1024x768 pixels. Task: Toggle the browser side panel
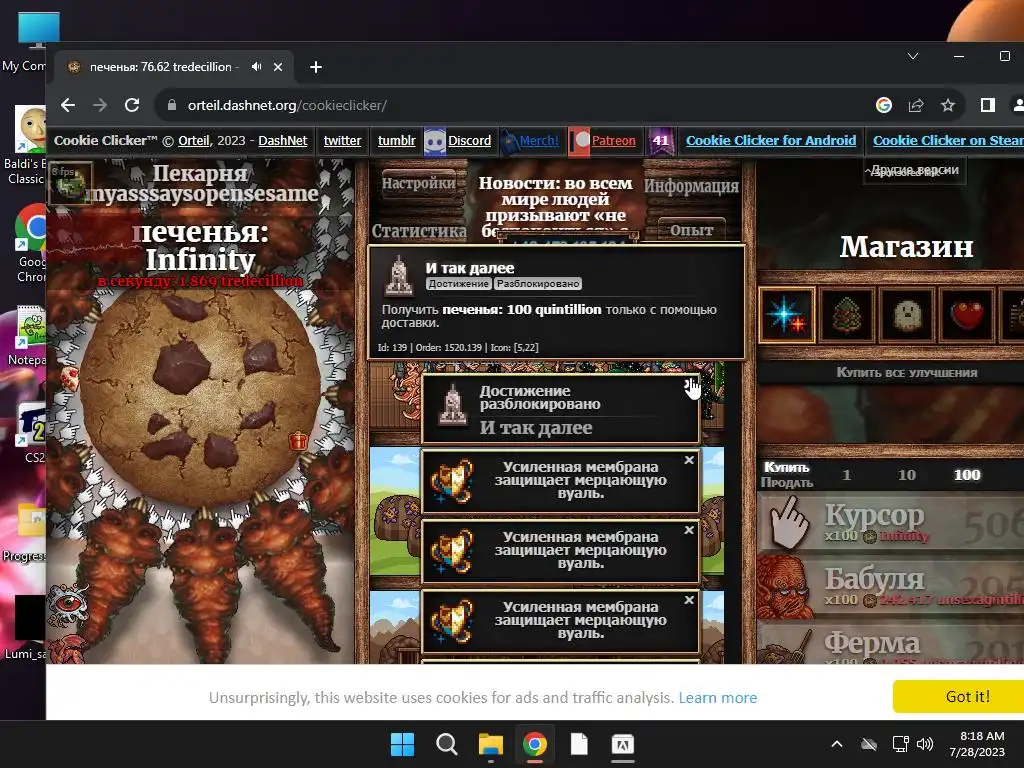pos(987,105)
